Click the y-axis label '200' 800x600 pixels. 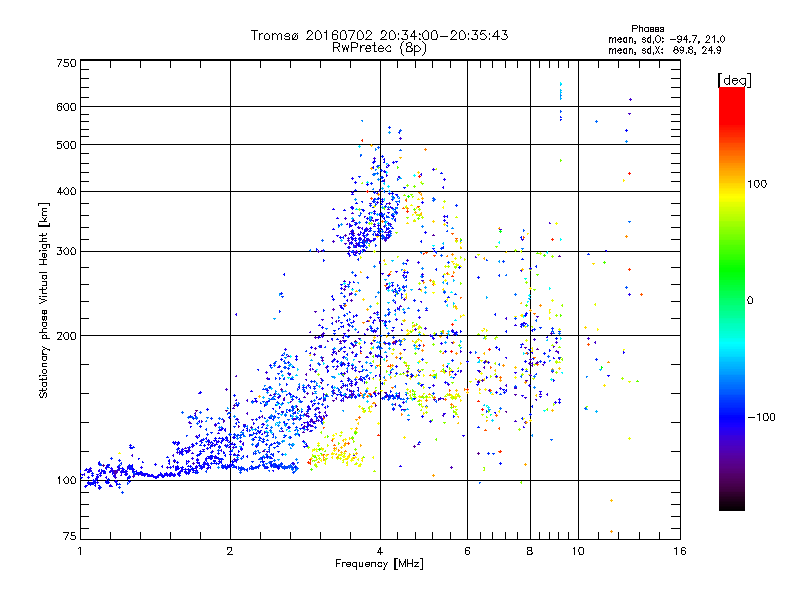pos(67,336)
